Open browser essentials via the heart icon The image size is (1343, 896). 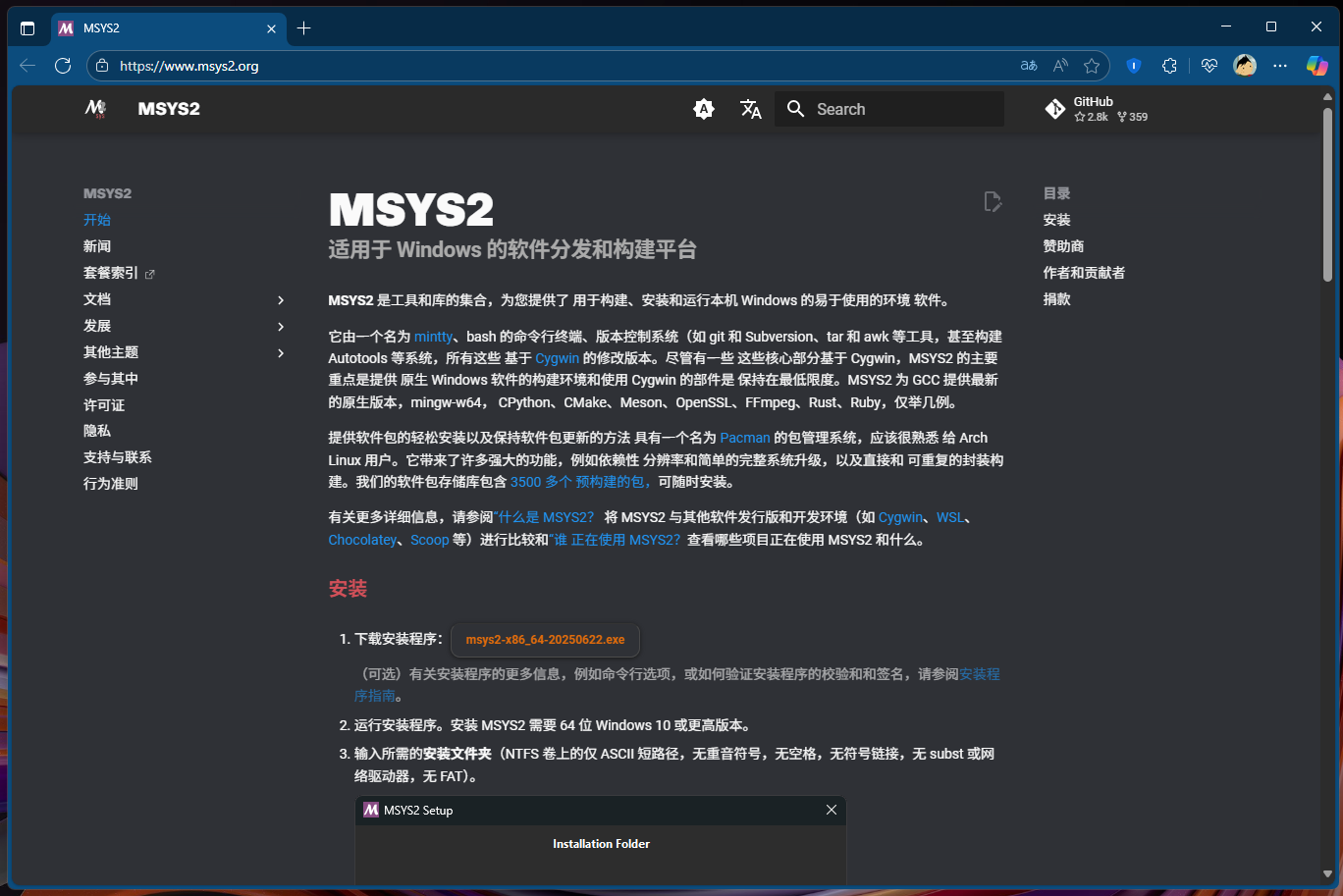(1209, 65)
